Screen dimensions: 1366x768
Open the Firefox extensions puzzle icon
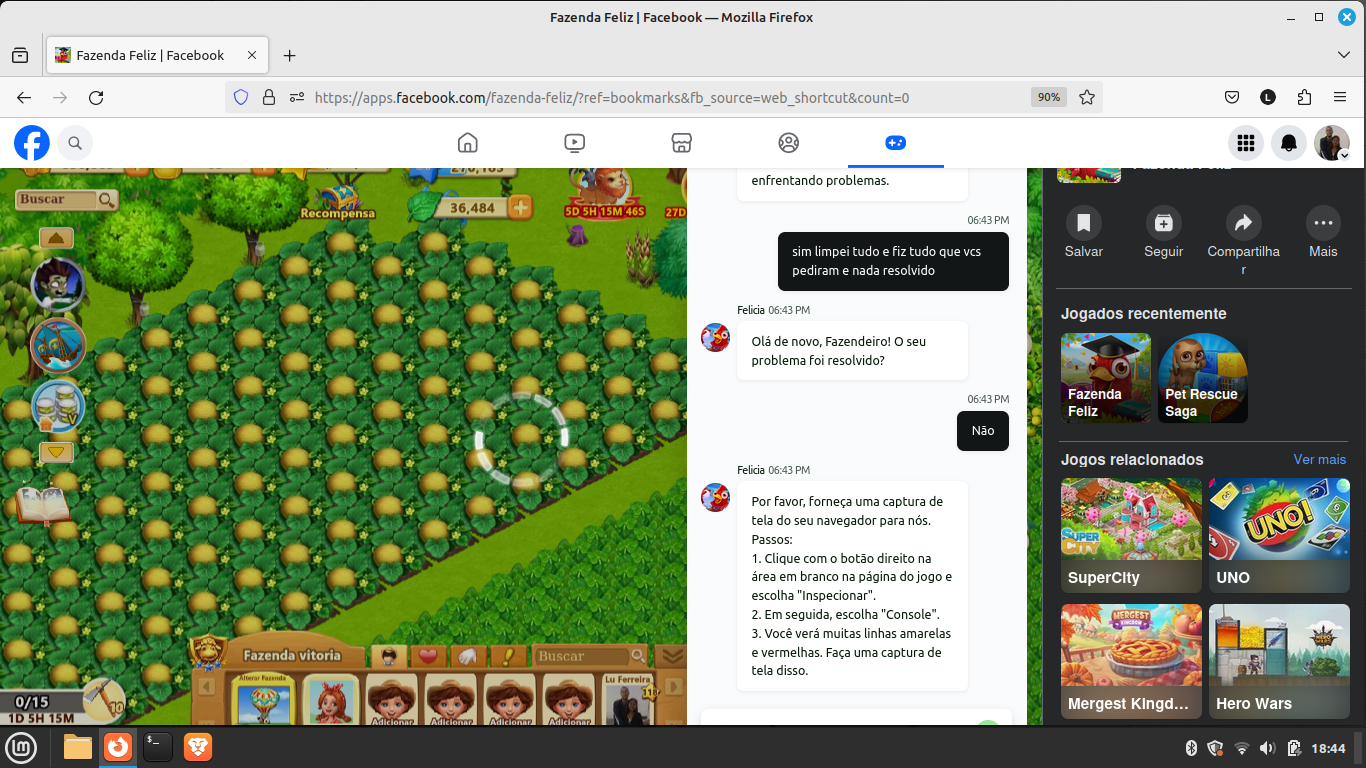click(1304, 97)
